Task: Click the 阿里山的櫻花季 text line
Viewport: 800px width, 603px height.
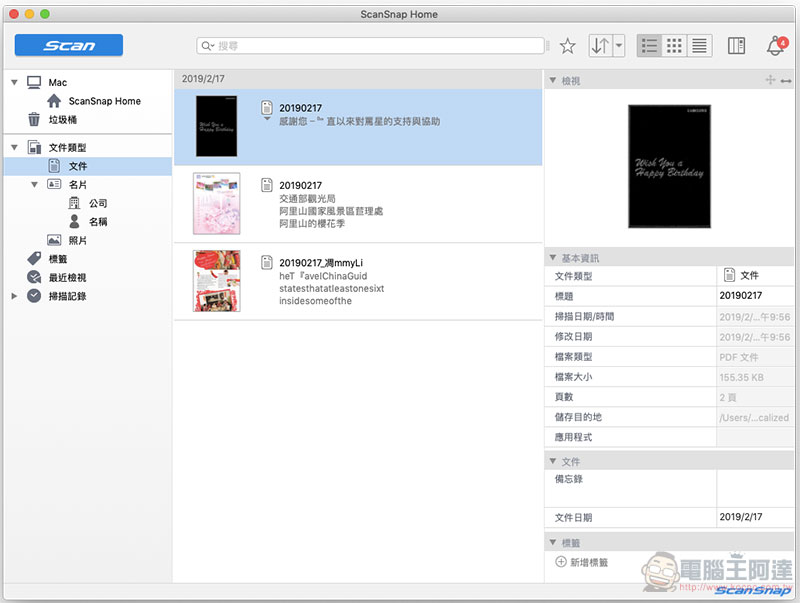Action: pyautogui.click(x=312, y=223)
